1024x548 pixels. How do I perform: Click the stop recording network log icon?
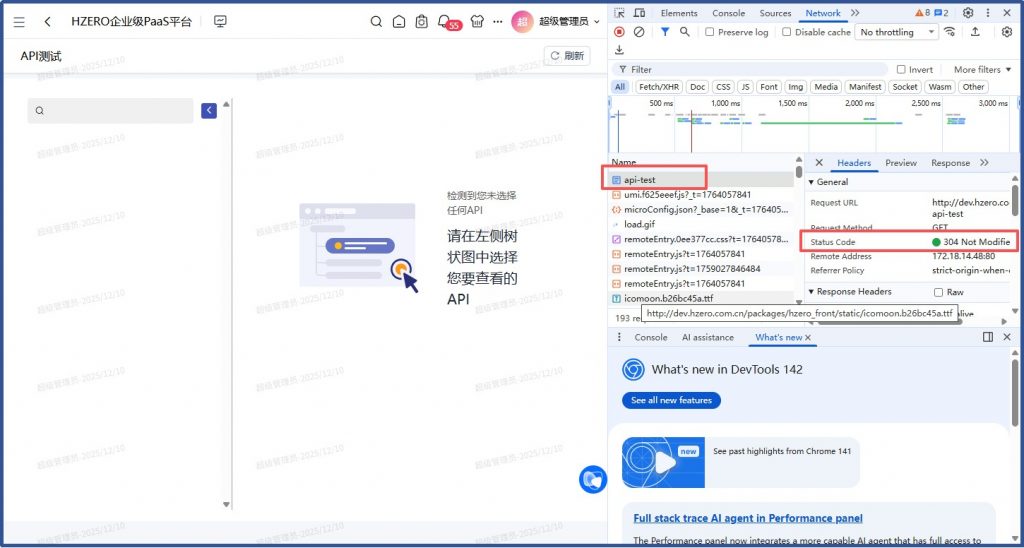click(620, 32)
